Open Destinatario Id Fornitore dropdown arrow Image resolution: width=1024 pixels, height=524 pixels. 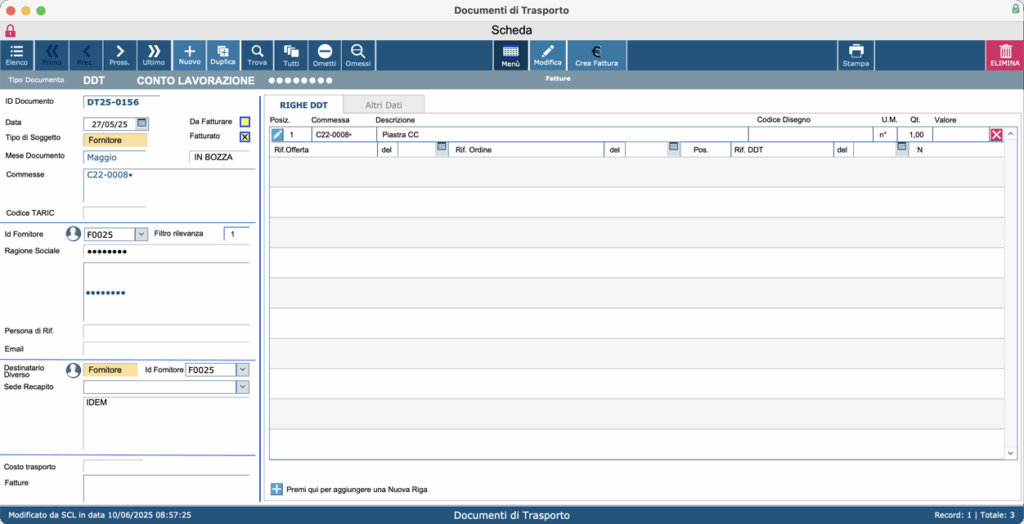(242, 370)
